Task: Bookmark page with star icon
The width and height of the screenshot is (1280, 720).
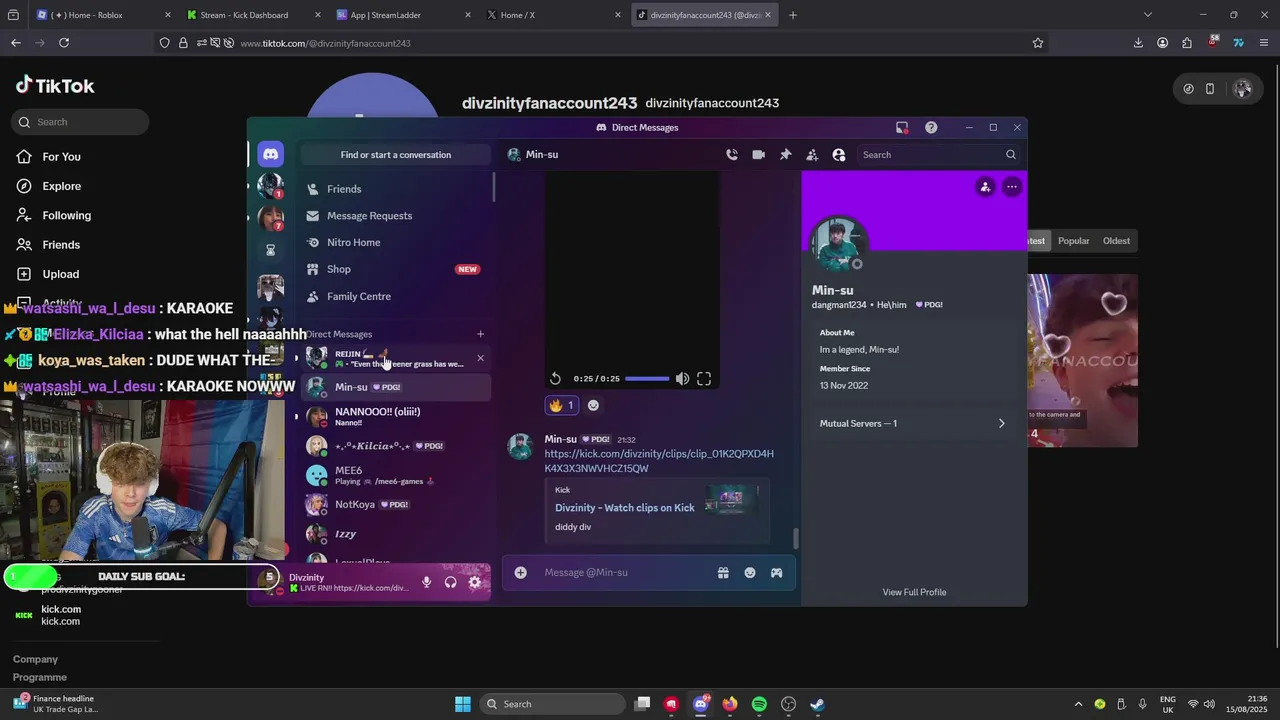Action: point(1038,43)
